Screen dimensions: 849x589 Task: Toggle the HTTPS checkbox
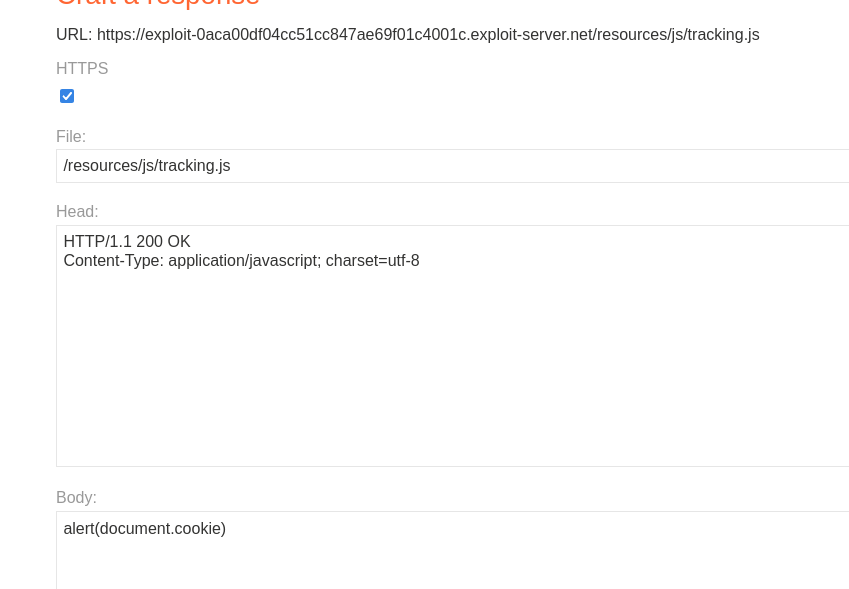(67, 96)
